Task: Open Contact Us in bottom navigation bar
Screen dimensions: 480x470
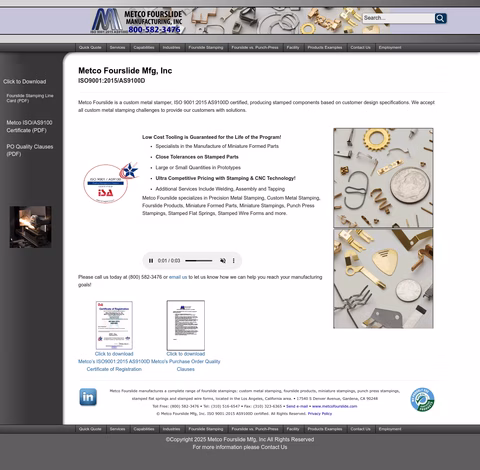Action: [x=360, y=429]
